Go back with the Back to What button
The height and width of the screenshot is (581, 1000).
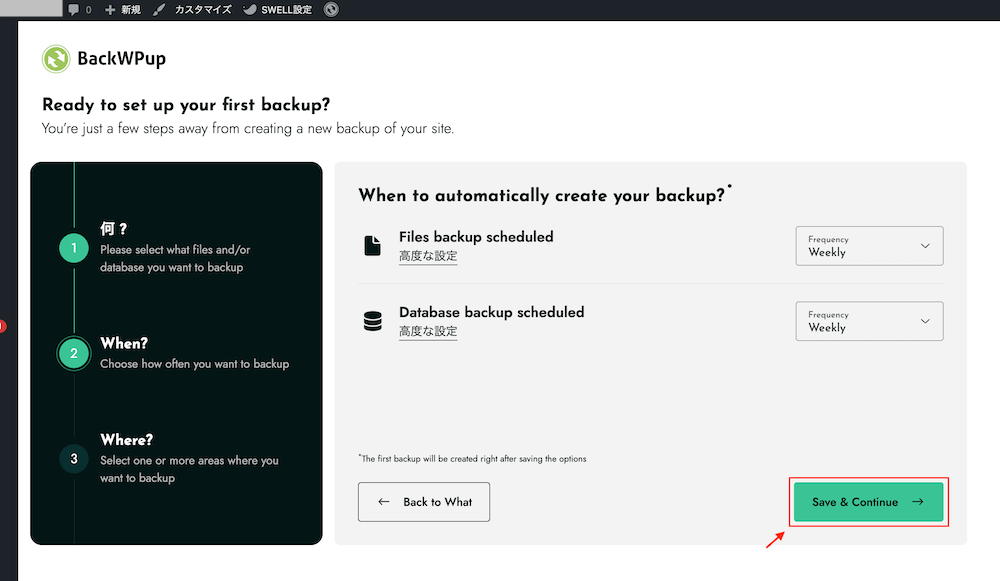pos(424,502)
